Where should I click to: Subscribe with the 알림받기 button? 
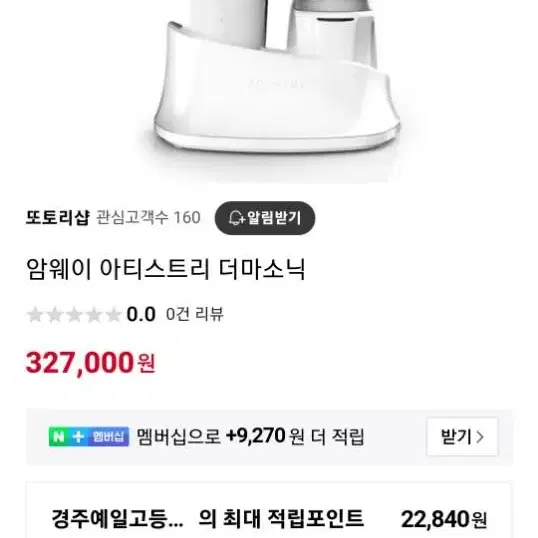(x=265, y=218)
